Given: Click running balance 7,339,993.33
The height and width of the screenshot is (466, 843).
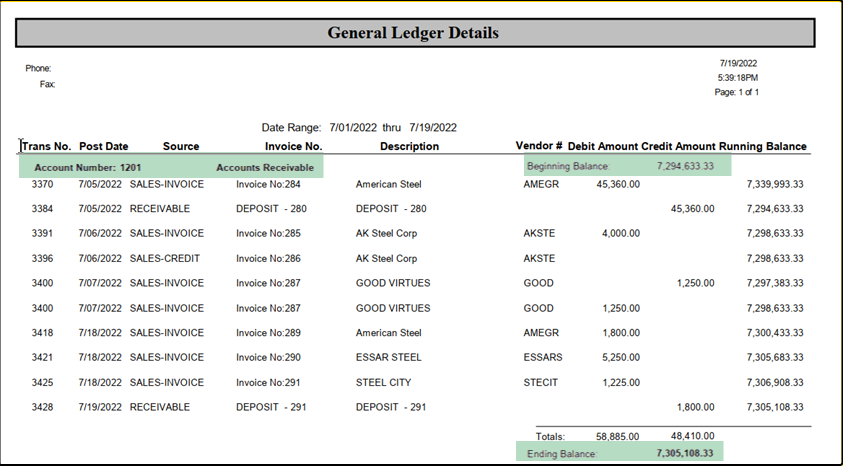Looking at the screenshot, I should click(775, 184).
